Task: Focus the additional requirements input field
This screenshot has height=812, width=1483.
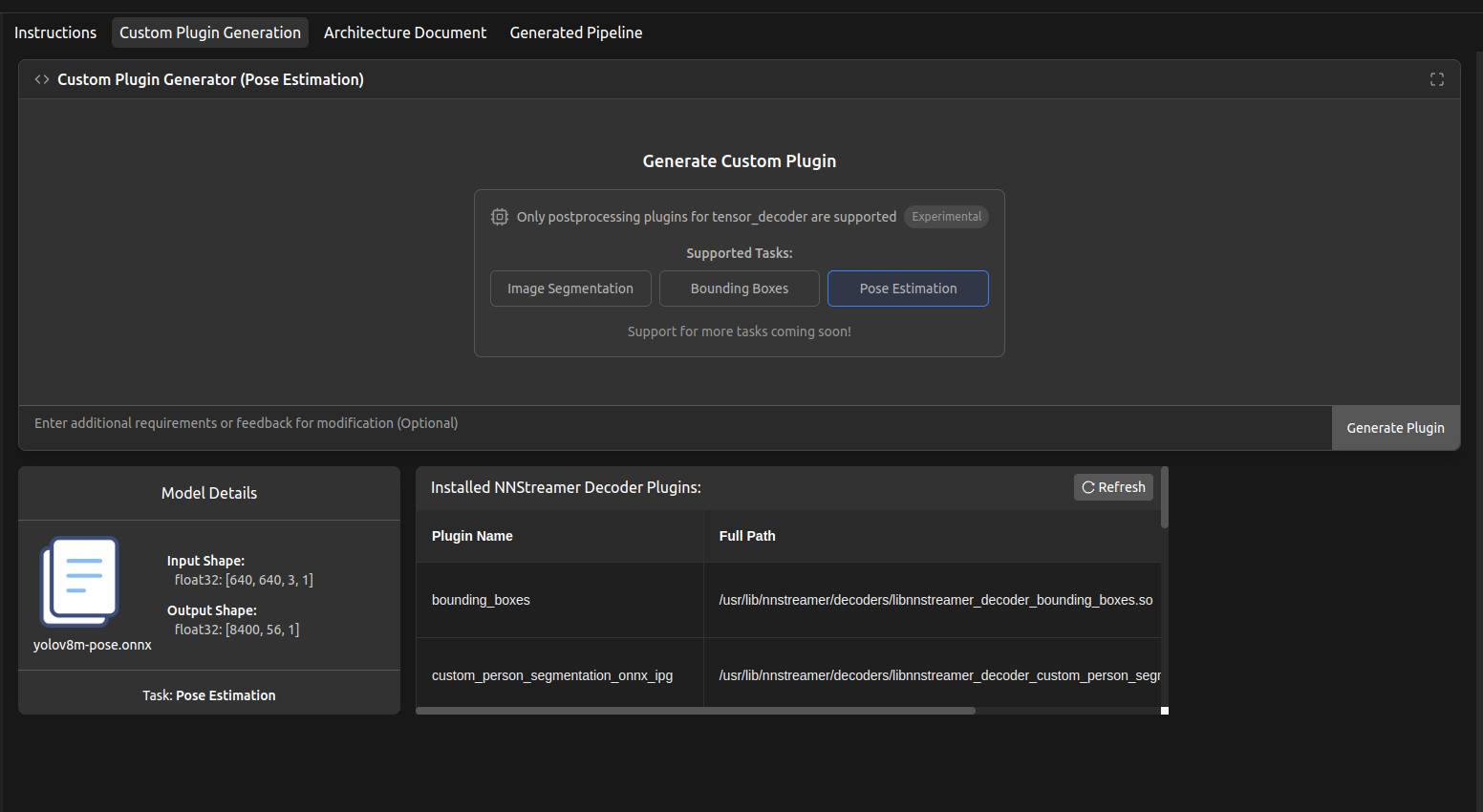Action: [675, 423]
